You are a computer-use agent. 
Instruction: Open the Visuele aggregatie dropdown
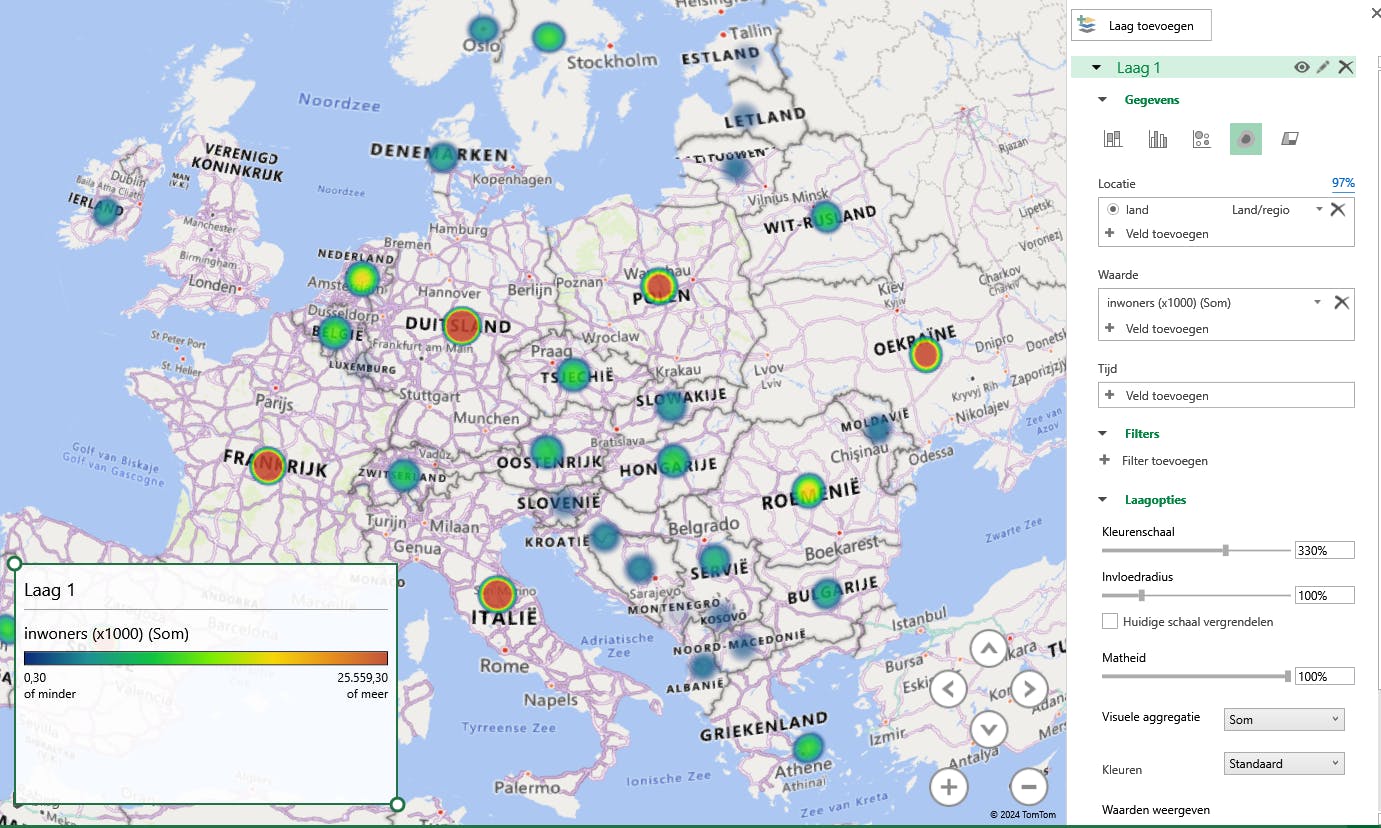[1284, 719]
